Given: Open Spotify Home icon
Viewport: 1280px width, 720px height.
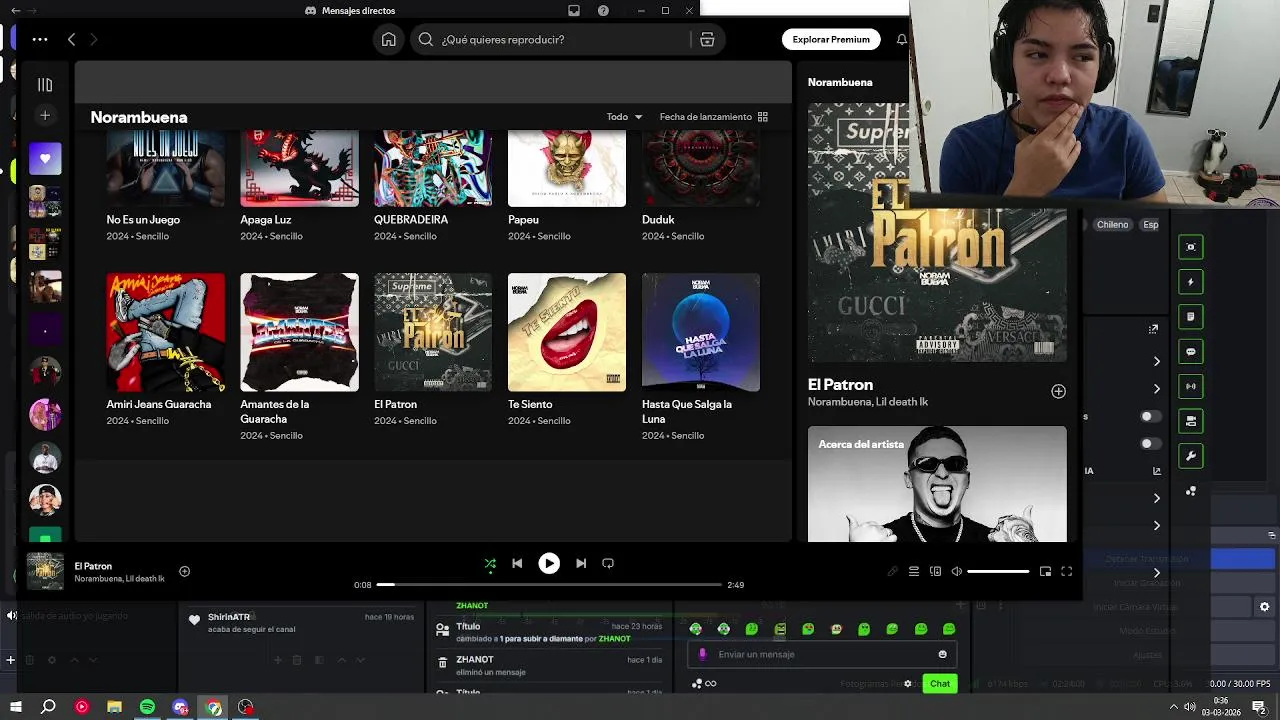Looking at the screenshot, I should pyautogui.click(x=388, y=39).
